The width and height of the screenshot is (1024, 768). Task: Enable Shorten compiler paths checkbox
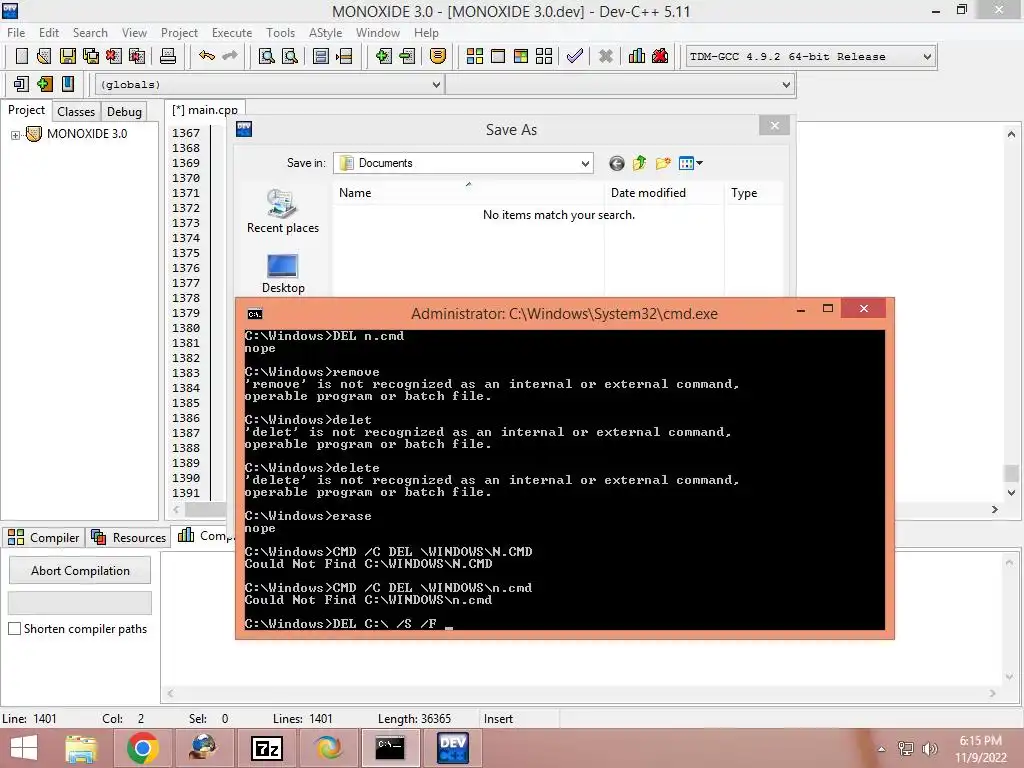[x=14, y=628]
